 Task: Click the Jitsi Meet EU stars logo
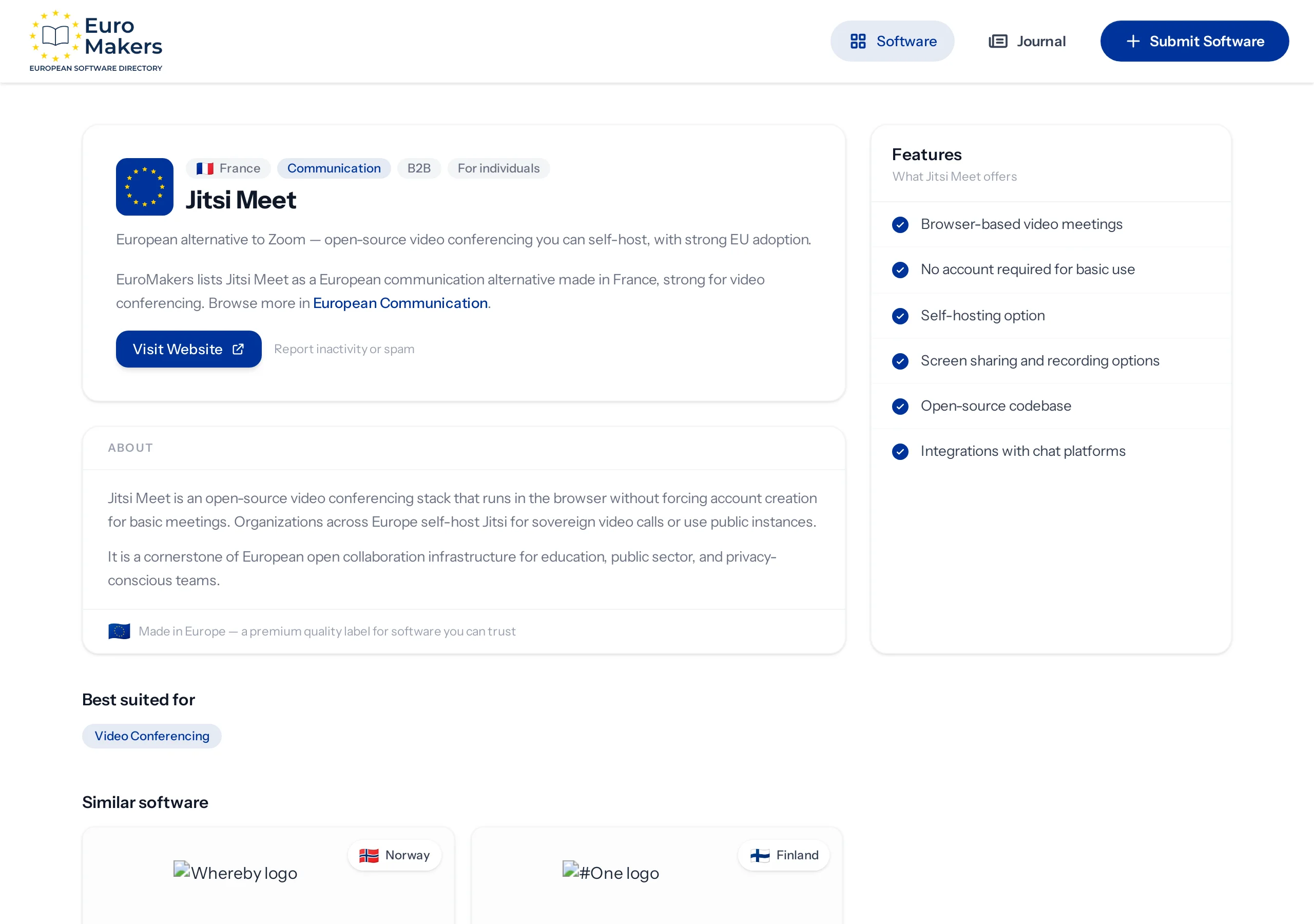pos(144,187)
